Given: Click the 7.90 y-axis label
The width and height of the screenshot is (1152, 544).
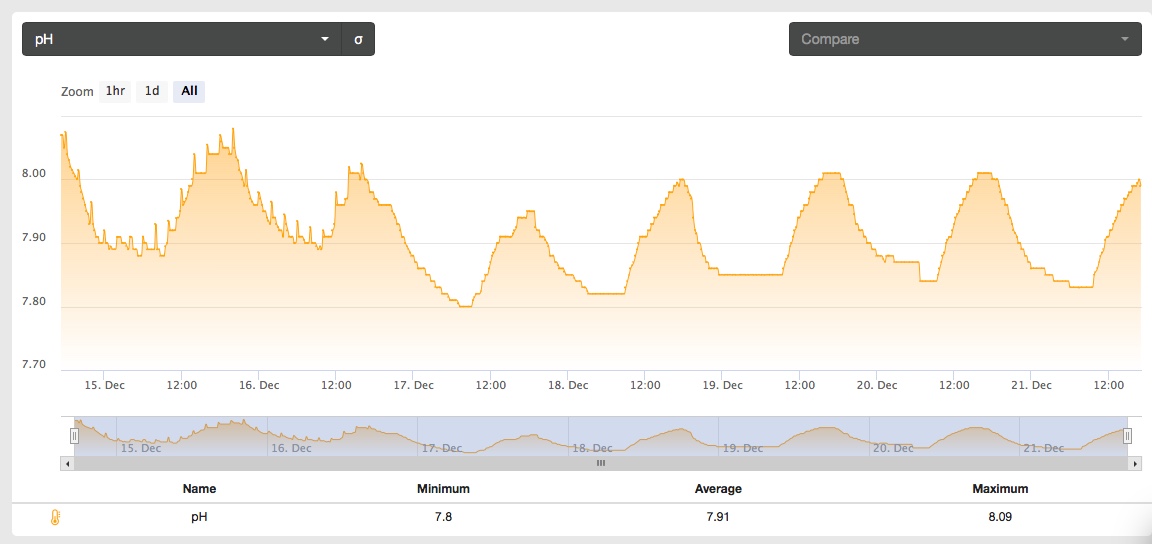Looking at the screenshot, I should pyautogui.click(x=34, y=238).
